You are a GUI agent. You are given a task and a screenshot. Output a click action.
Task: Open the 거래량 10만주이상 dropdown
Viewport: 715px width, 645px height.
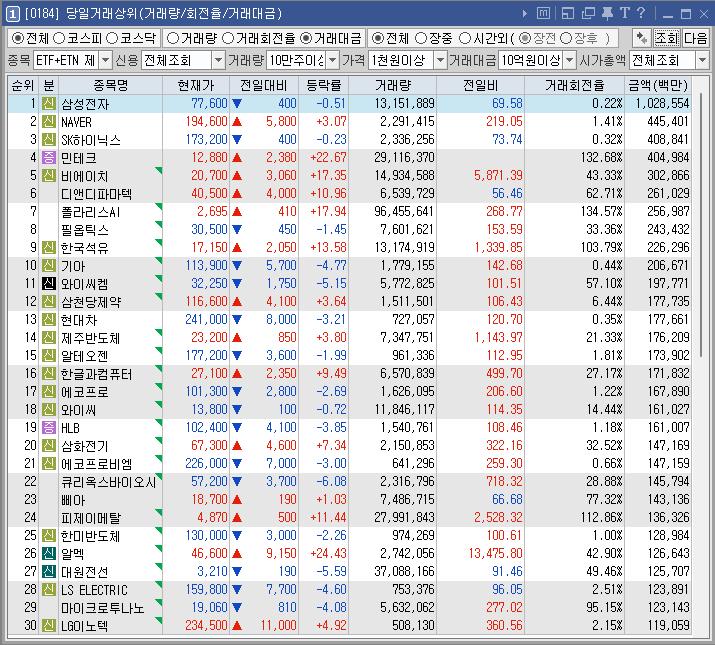click(333, 60)
